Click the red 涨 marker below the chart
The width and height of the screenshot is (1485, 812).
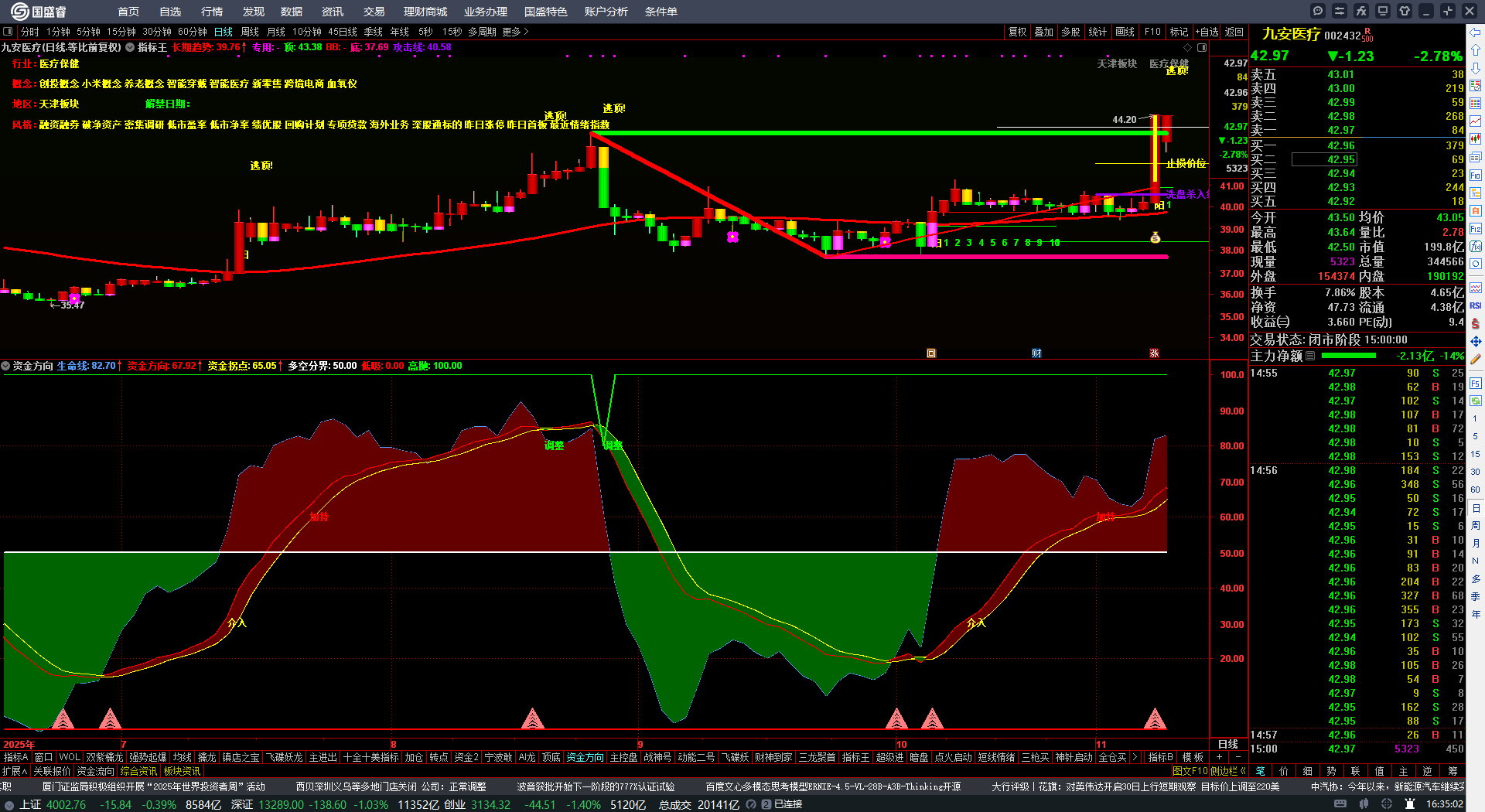tap(1154, 353)
